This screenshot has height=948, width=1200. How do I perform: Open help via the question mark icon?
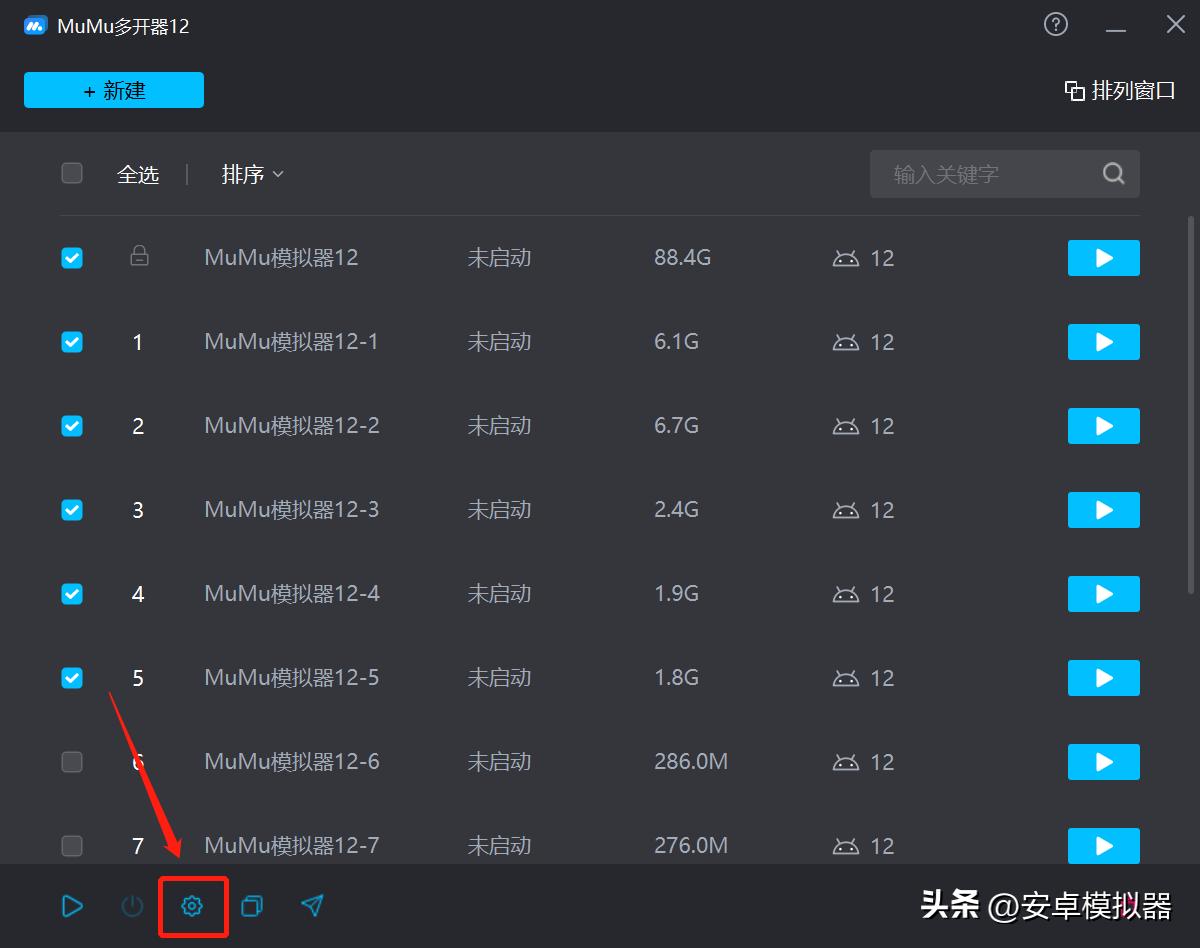[1056, 24]
